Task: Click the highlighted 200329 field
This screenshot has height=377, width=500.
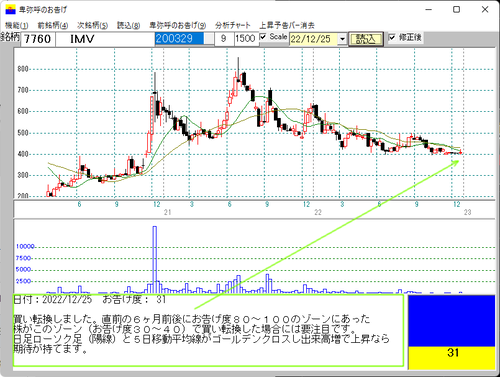Action: pos(179,39)
